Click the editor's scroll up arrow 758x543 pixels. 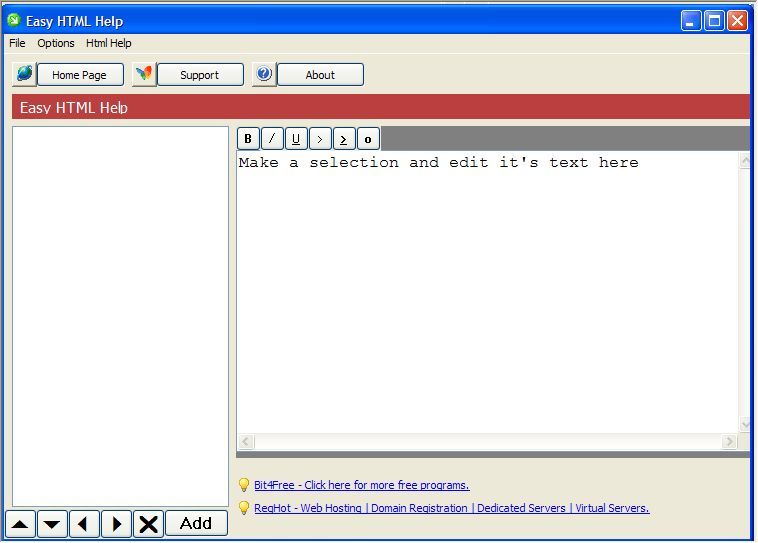744,160
